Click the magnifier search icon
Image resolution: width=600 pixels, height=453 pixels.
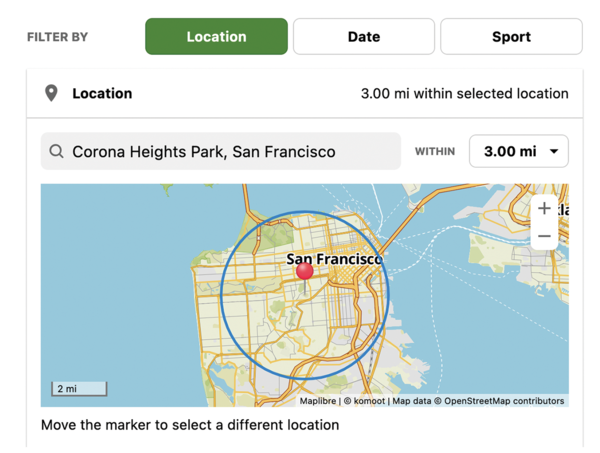[56, 152]
